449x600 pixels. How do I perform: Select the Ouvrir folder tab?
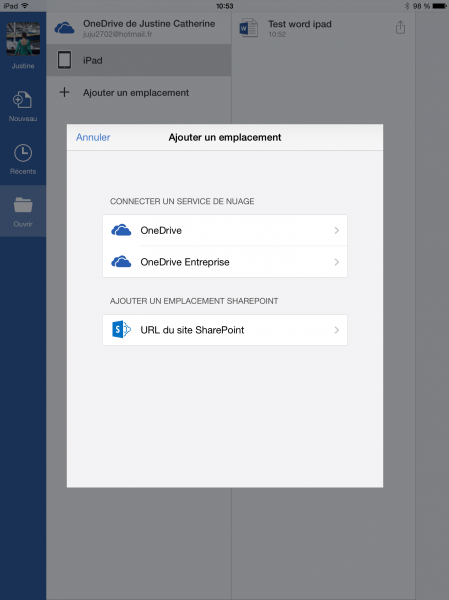[23, 211]
